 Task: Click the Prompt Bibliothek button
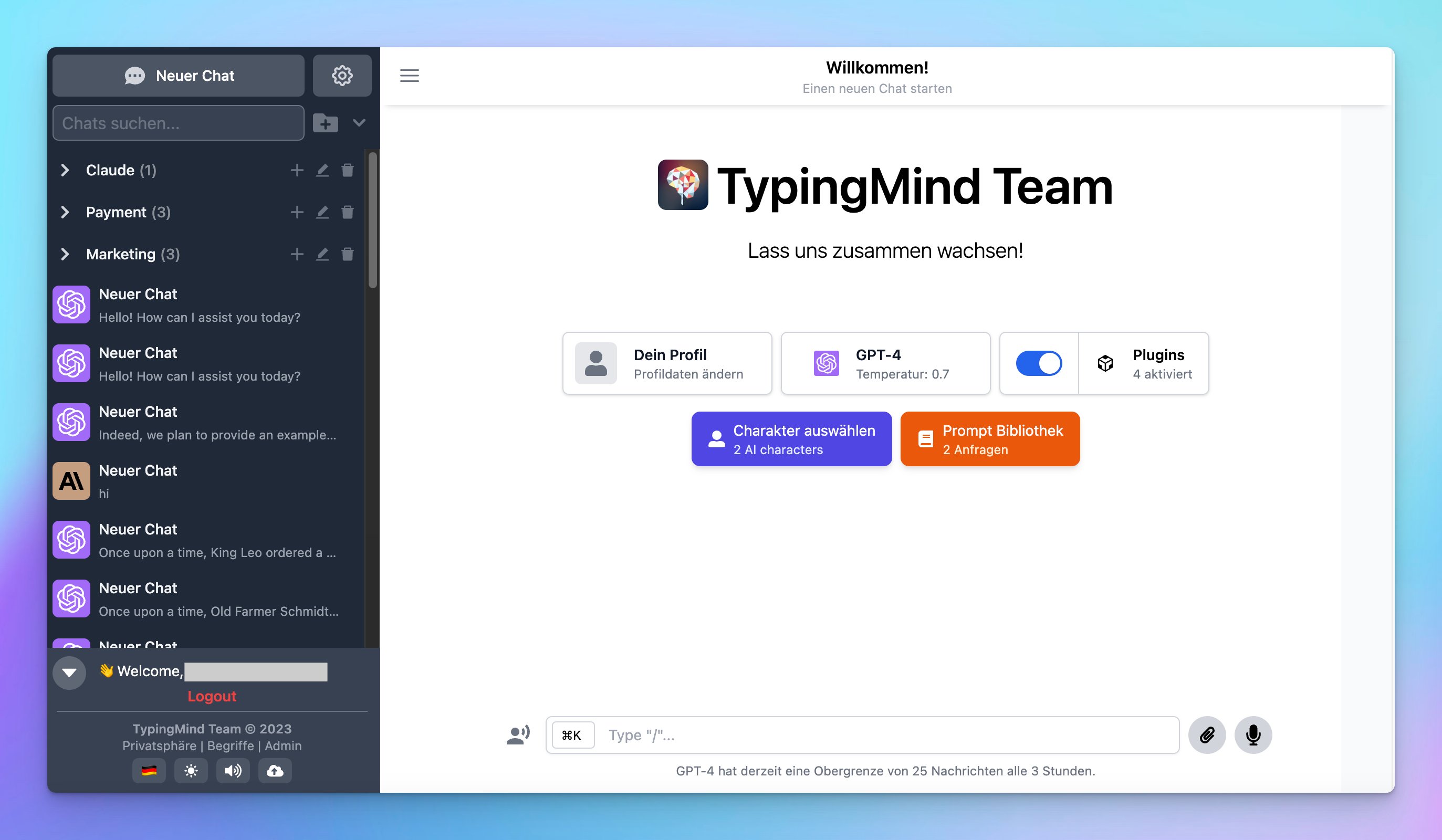click(989, 439)
